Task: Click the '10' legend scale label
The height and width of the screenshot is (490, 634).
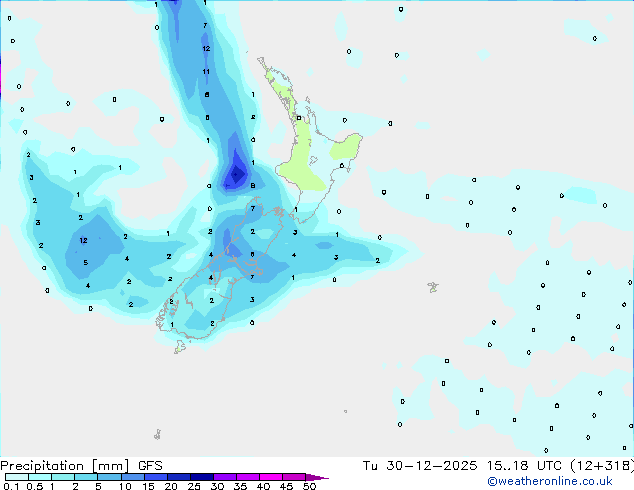Action: 125,486
